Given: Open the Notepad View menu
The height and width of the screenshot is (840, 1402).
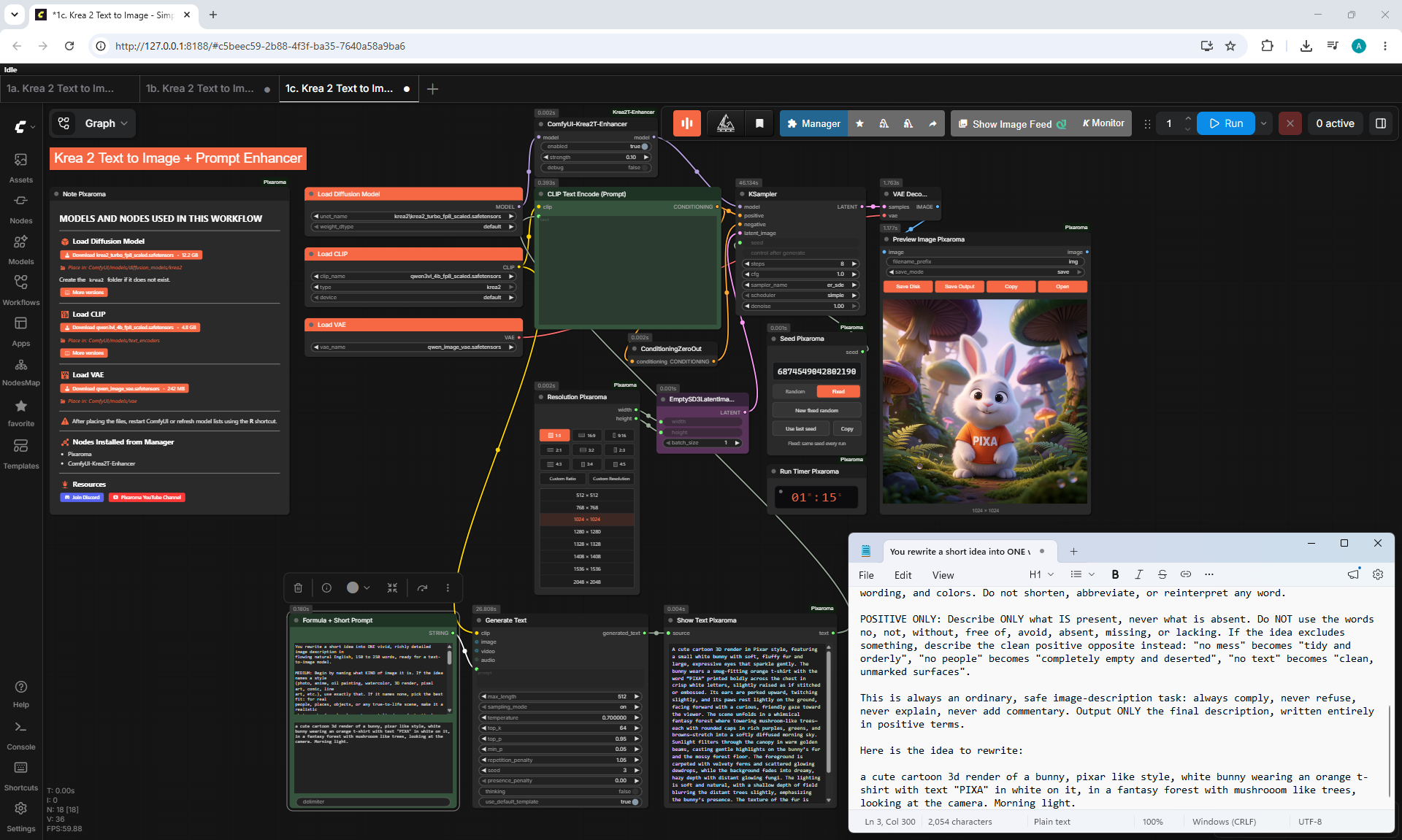Looking at the screenshot, I should click(x=943, y=575).
